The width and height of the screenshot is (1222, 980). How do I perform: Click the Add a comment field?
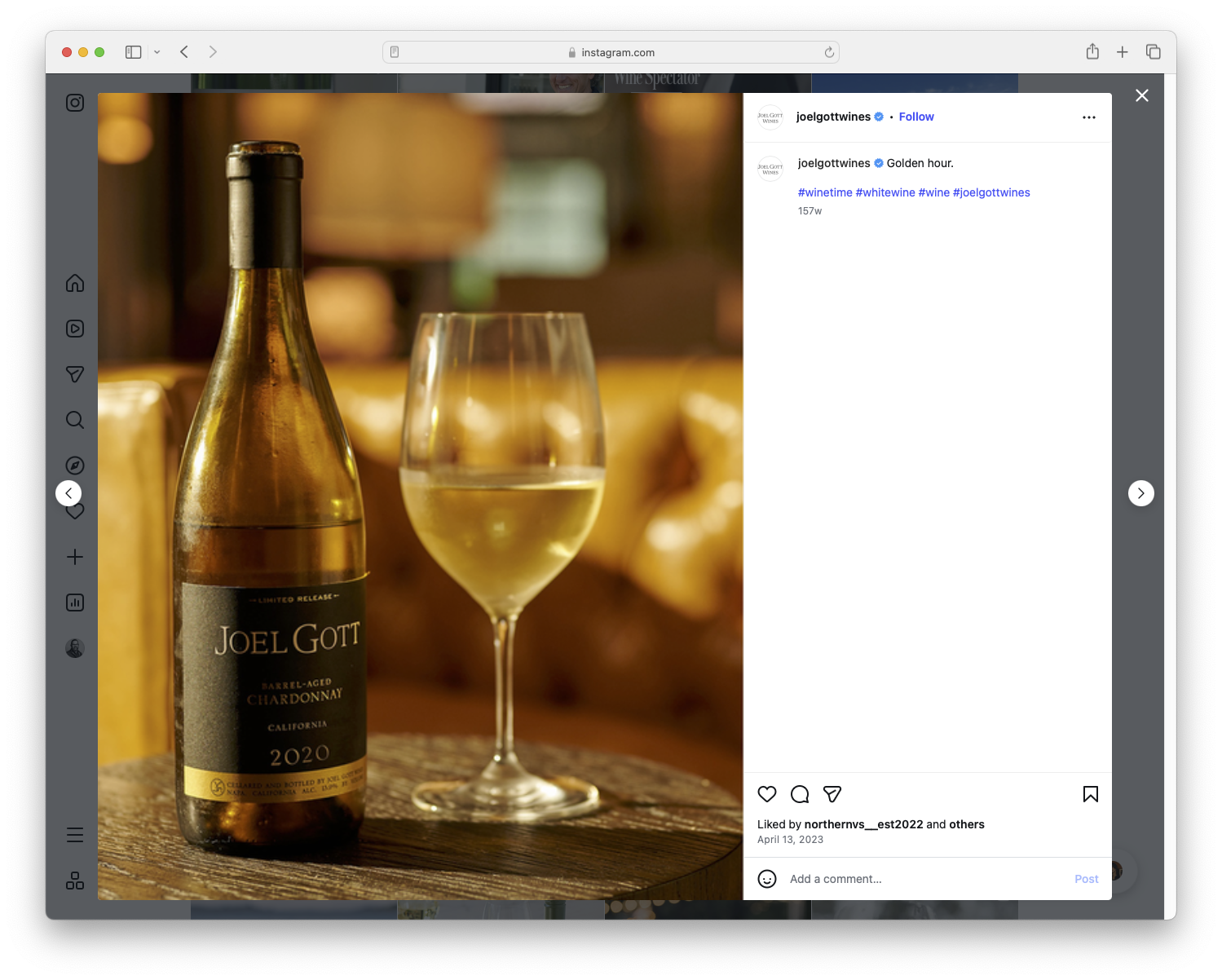tap(925, 879)
